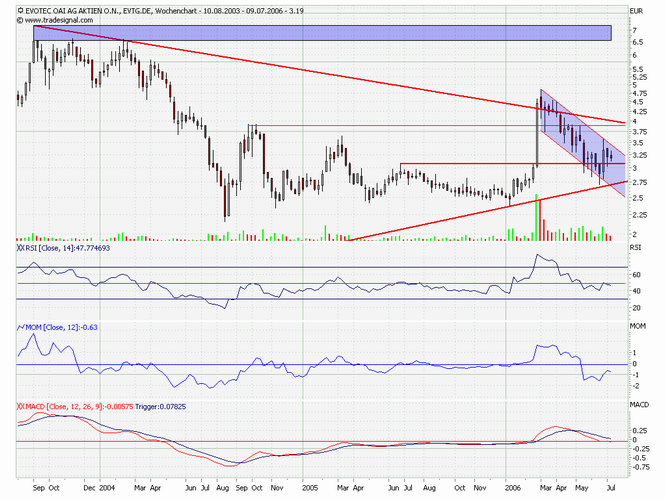
Task: Click the 2004 year label on time axis
Action: [107, 488]
